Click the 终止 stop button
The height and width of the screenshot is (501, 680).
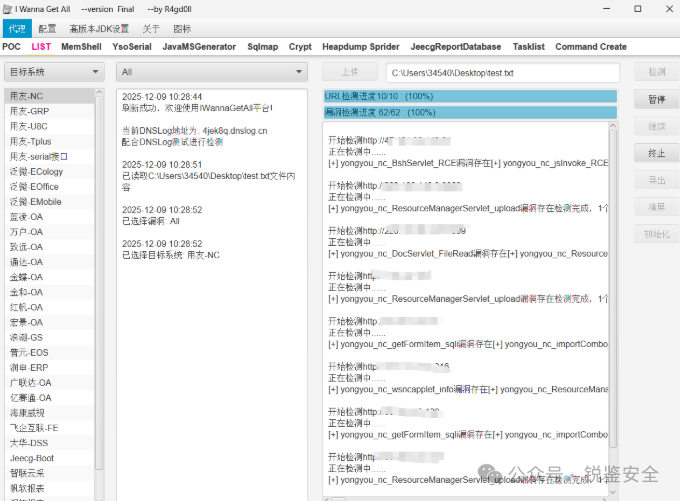point(656,153)
